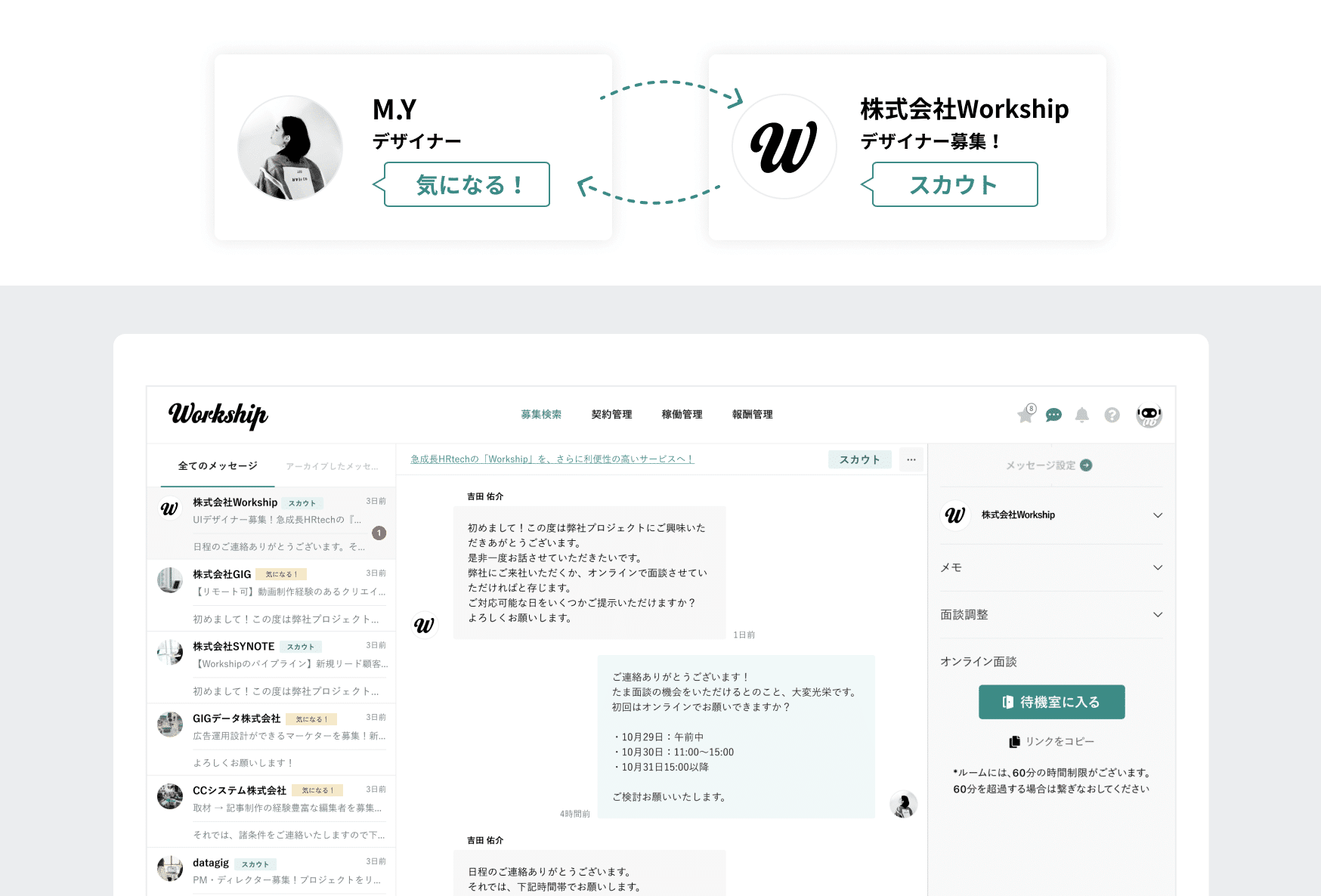Click the スカウト tag in the chat header
This screenshot has width=1321, height=896.
[860, 459]
